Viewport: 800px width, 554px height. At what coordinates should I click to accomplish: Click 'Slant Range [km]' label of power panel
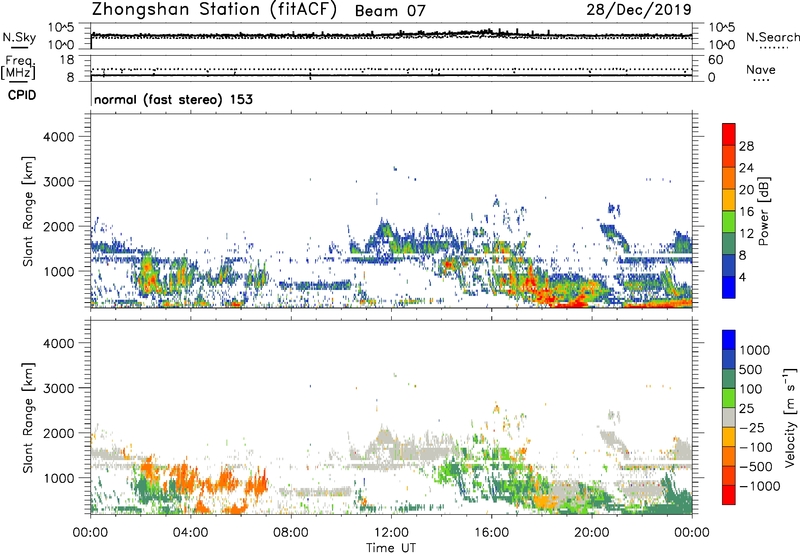(28, 211)
